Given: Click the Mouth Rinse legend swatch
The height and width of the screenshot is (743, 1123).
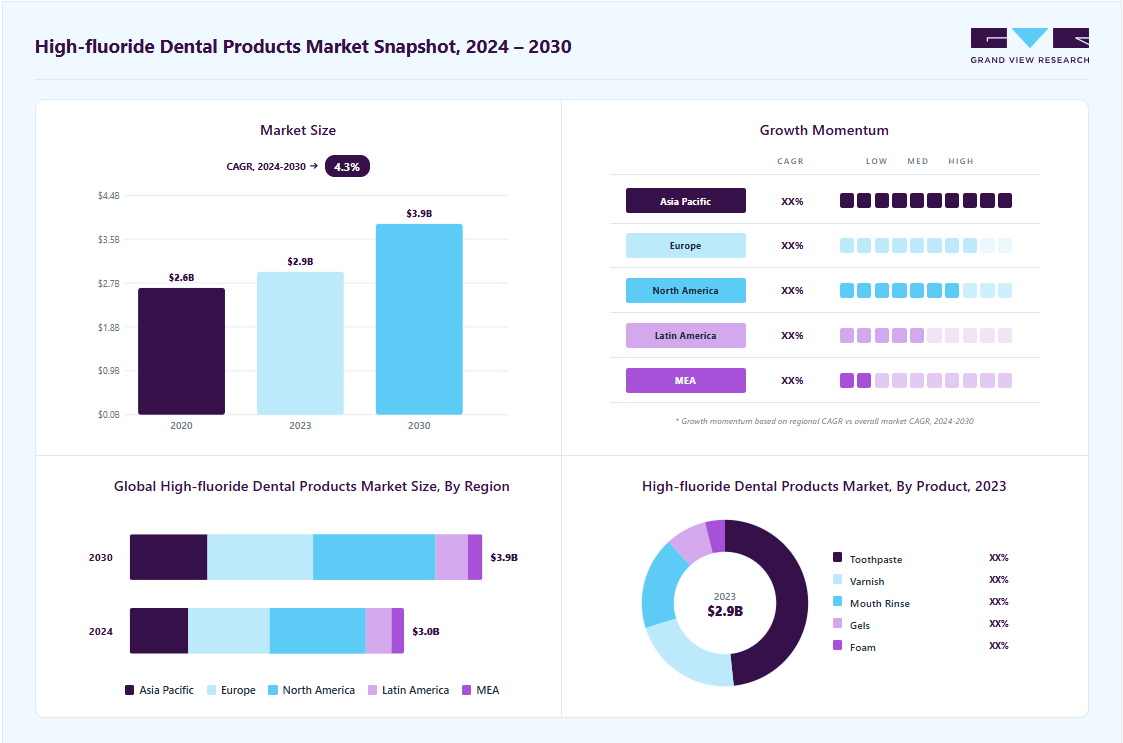Looking at the screenshot, I should [x=837, y=601].
